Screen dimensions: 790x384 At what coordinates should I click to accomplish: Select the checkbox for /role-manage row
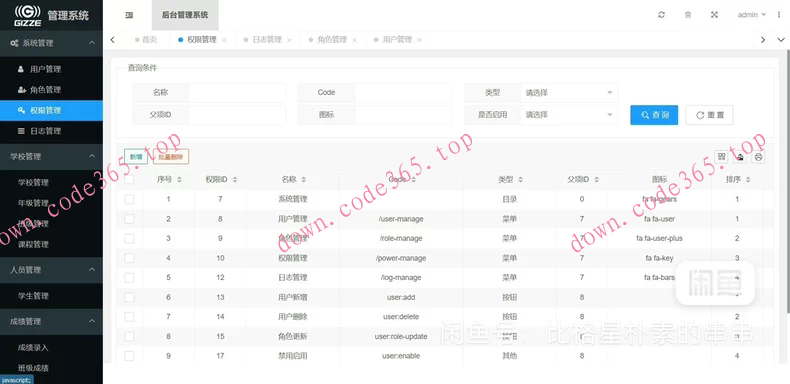[129, 238]
